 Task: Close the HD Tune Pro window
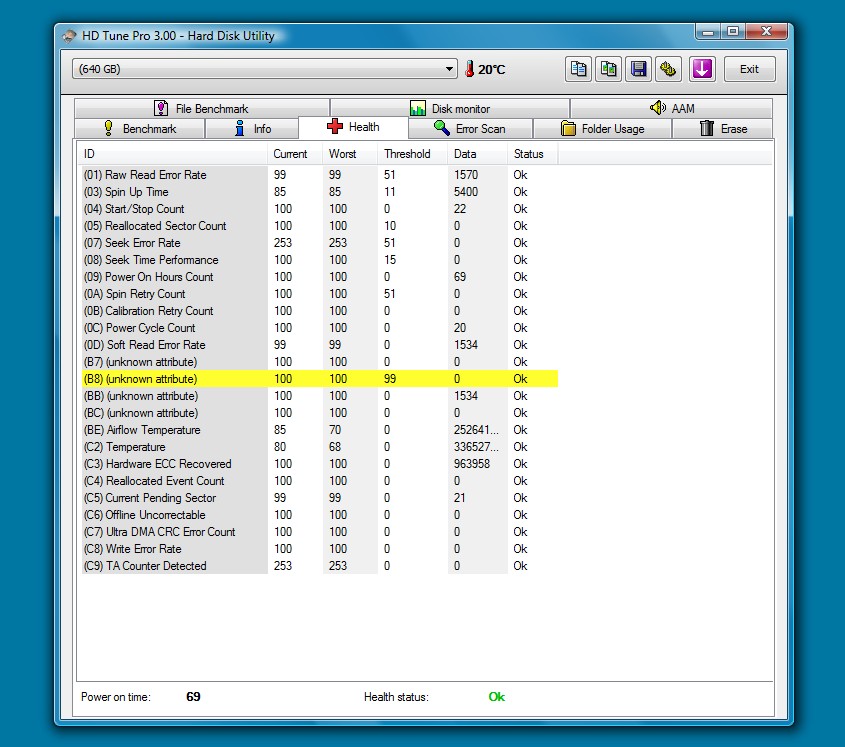click(766, 32)
